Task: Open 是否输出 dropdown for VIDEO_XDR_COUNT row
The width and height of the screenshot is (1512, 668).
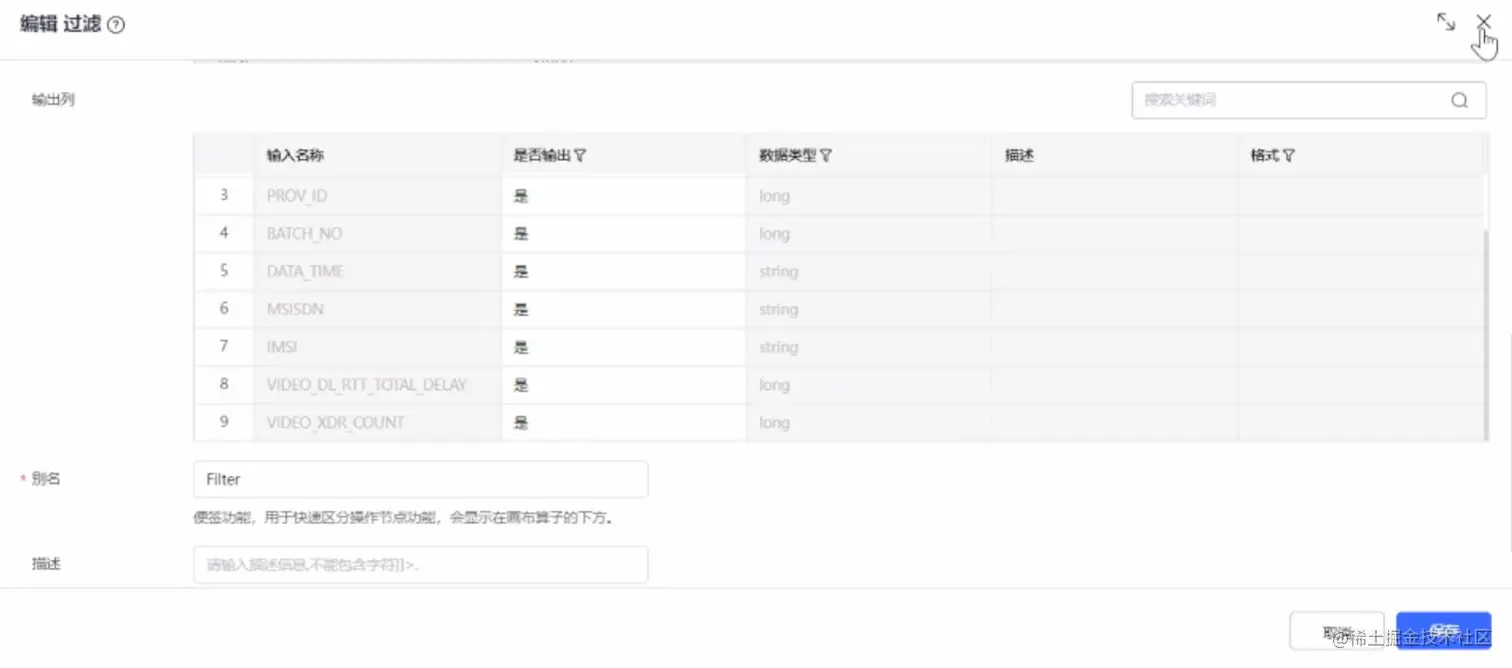Action: coord(624,423)
